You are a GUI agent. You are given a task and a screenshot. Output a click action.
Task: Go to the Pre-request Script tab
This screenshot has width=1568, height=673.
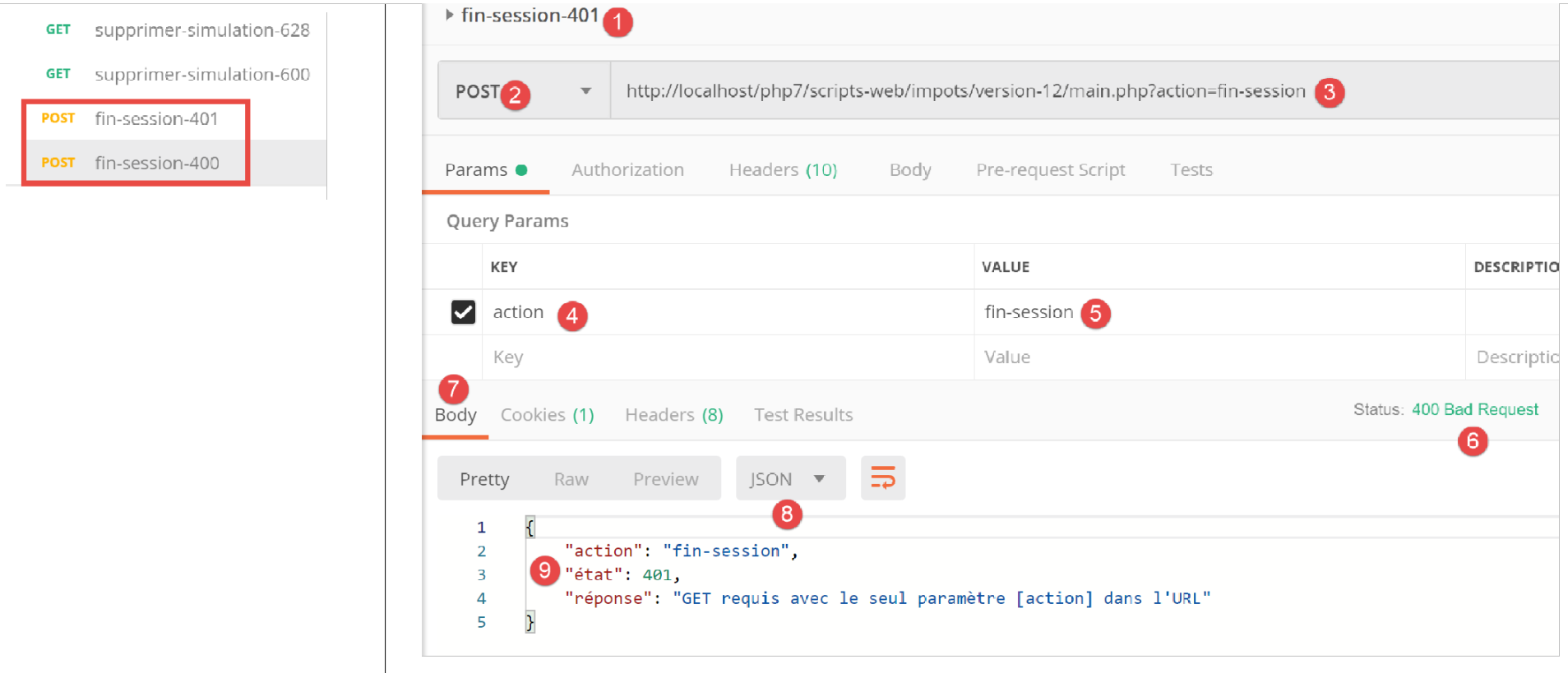click(1050, 170)
